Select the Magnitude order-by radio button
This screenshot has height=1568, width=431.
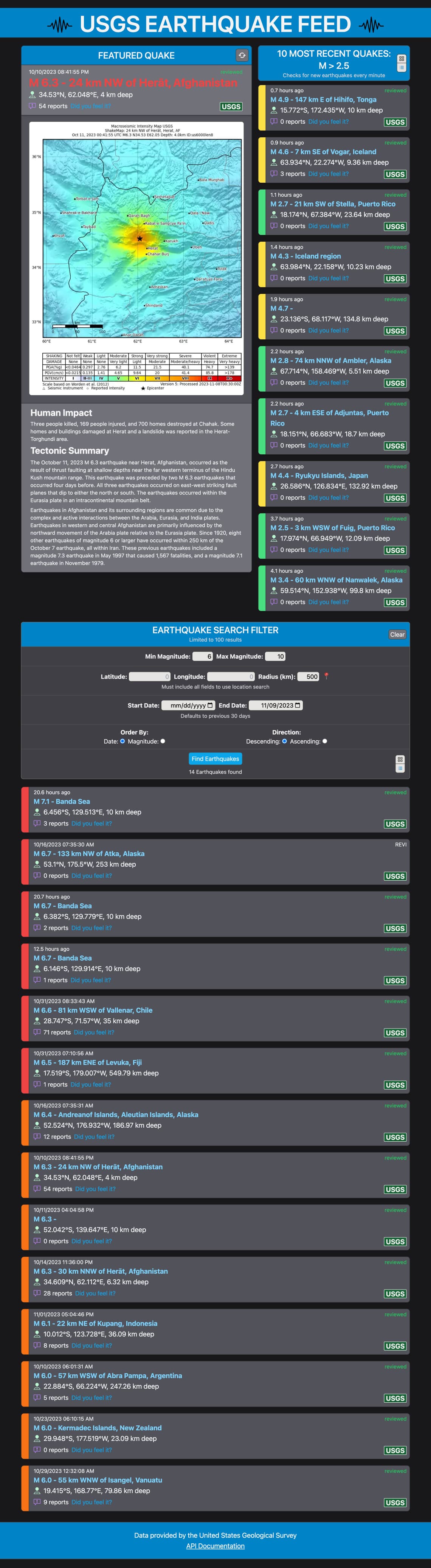click(x=163, y=741)
